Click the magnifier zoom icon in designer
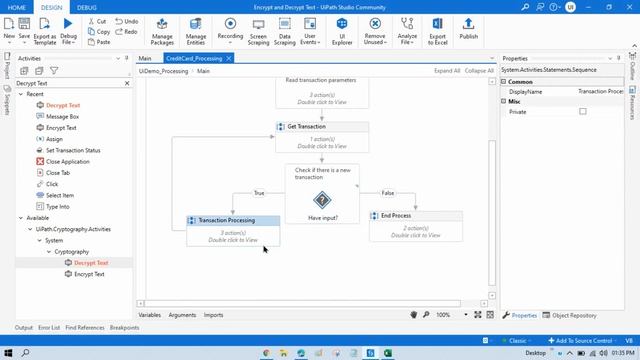This screenshot has height=360, width=640. click(426, 315)
